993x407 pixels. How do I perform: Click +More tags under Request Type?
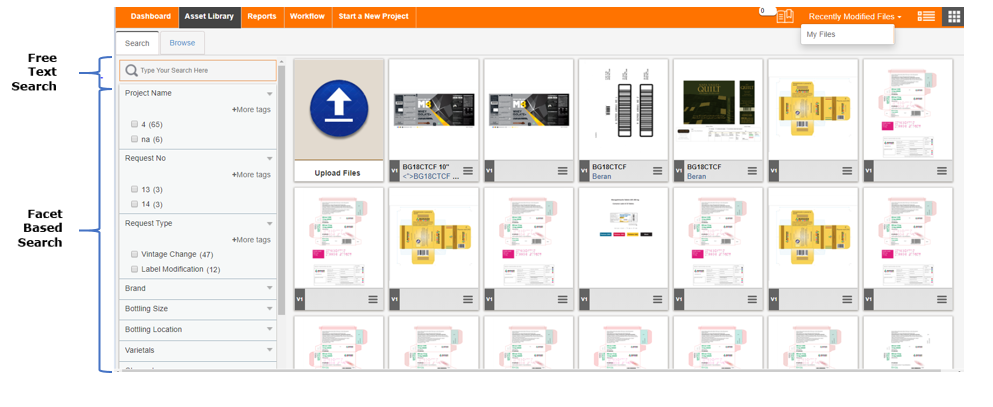click(251, 240)
